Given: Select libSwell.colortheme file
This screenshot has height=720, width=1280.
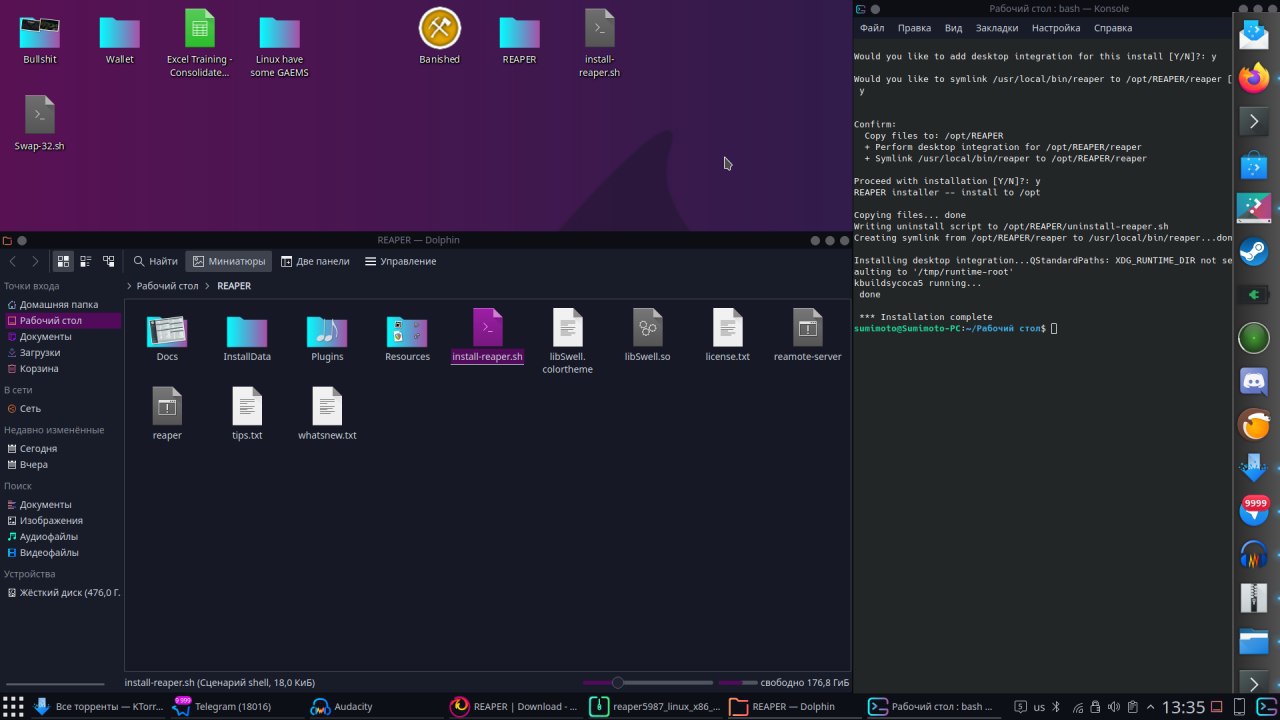Looking at the screenshot, I should (x=567, y=342).
